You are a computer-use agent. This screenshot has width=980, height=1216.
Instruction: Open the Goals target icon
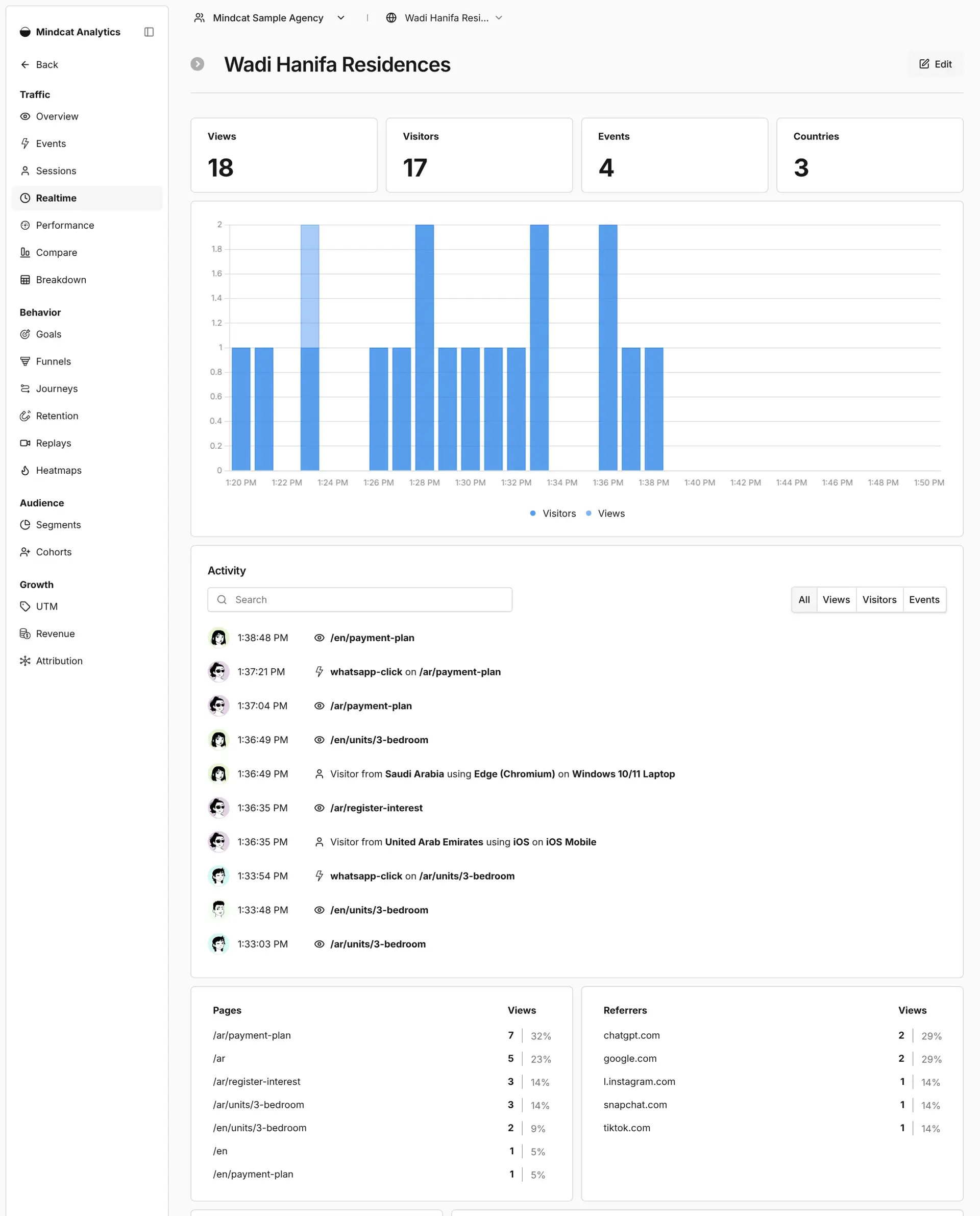(25, 334)
